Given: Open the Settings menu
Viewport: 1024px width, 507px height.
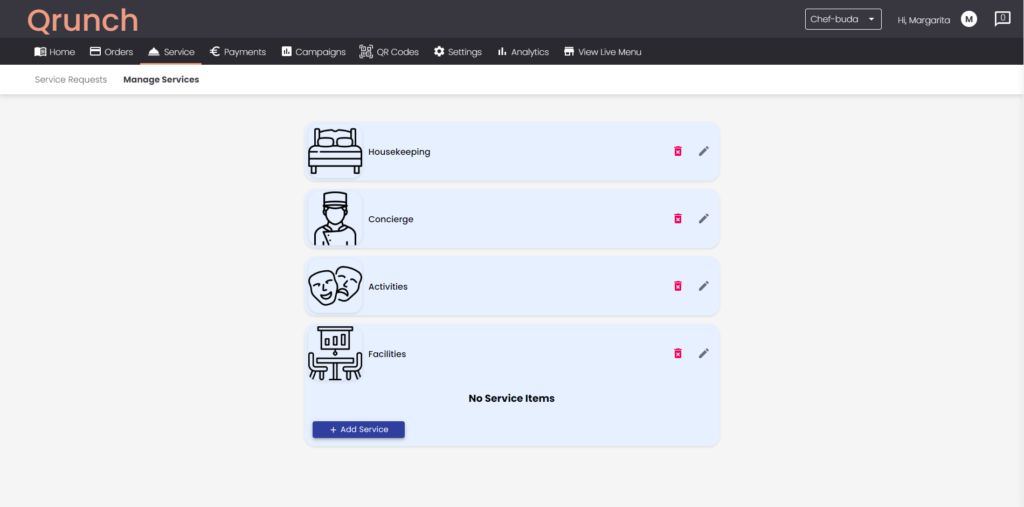Looking at the screenshot, I should (x=458, y=52).
